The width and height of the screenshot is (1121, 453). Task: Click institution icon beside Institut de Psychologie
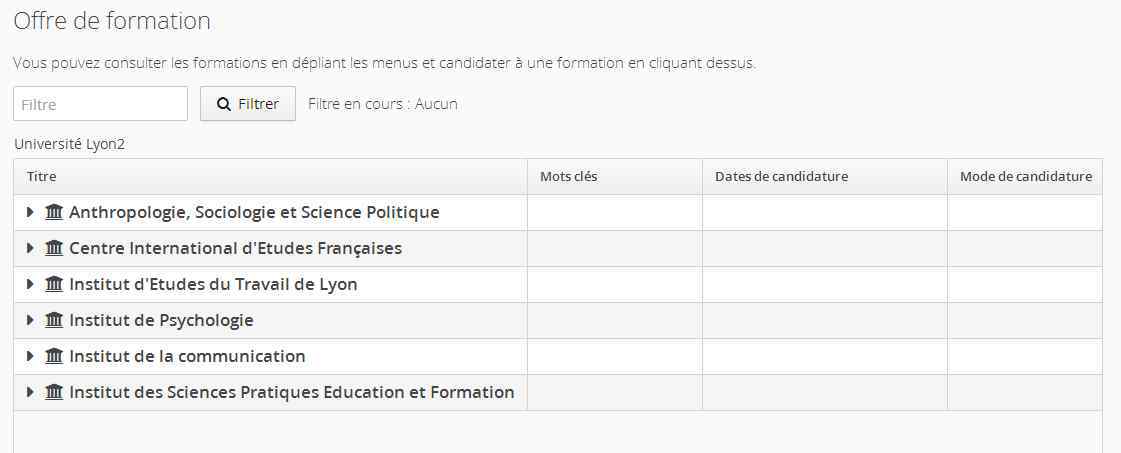click(x=54, y=320)
